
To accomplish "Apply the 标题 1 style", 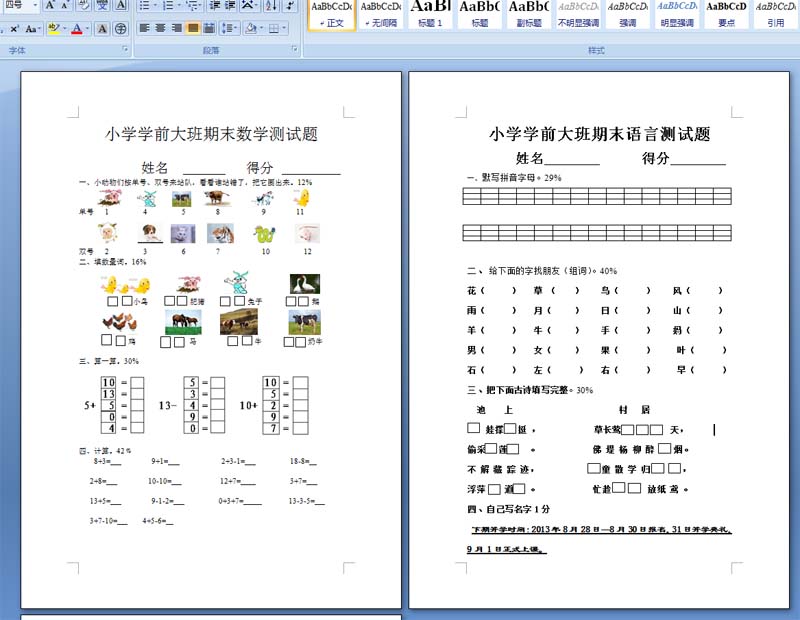I will tap(431, 15).
